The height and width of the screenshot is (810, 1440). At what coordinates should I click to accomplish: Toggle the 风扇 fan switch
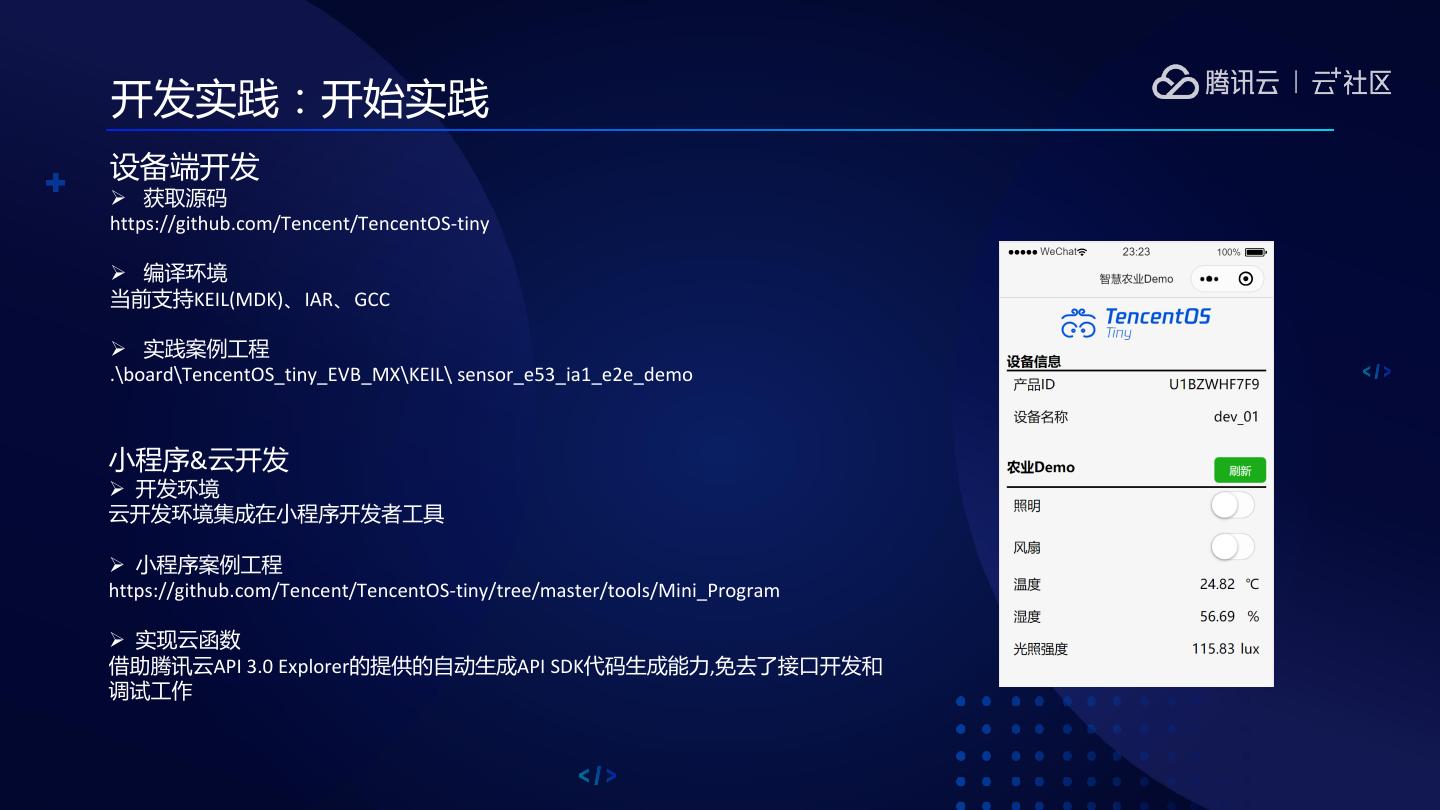coord(1231,547)
